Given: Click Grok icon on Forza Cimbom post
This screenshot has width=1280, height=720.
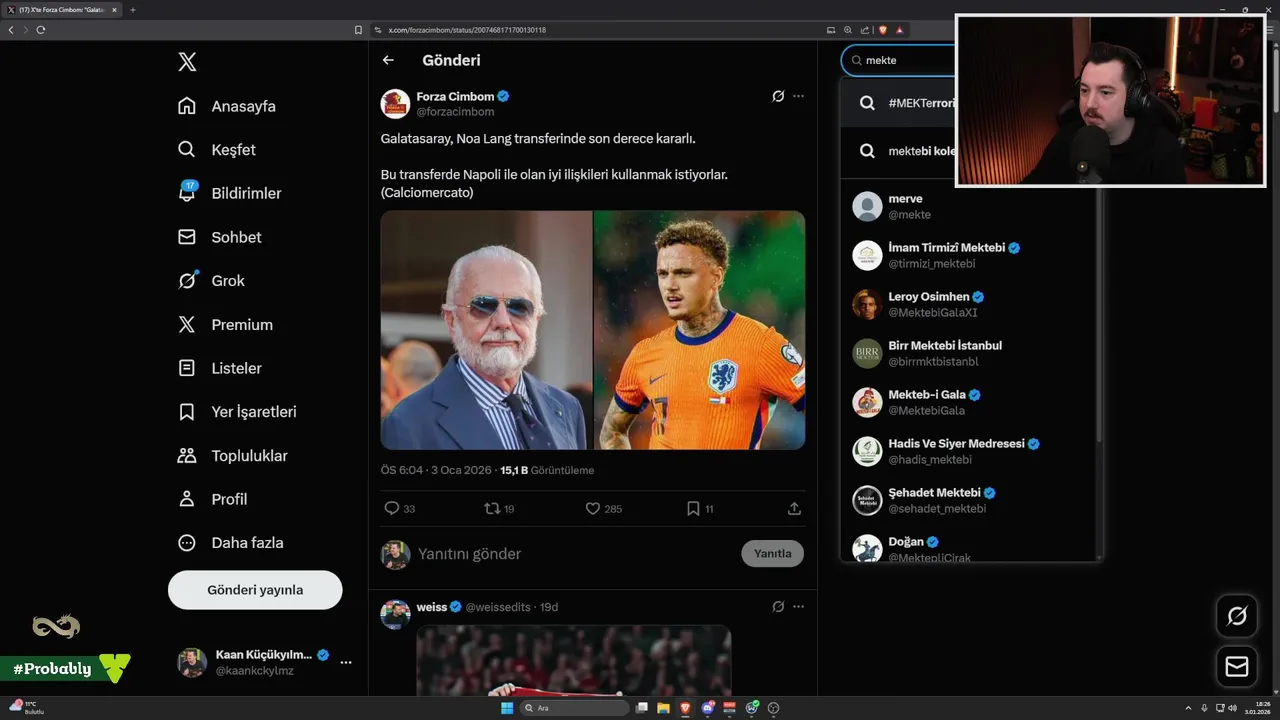Looking at the screenshot, I should coord(778,96).
